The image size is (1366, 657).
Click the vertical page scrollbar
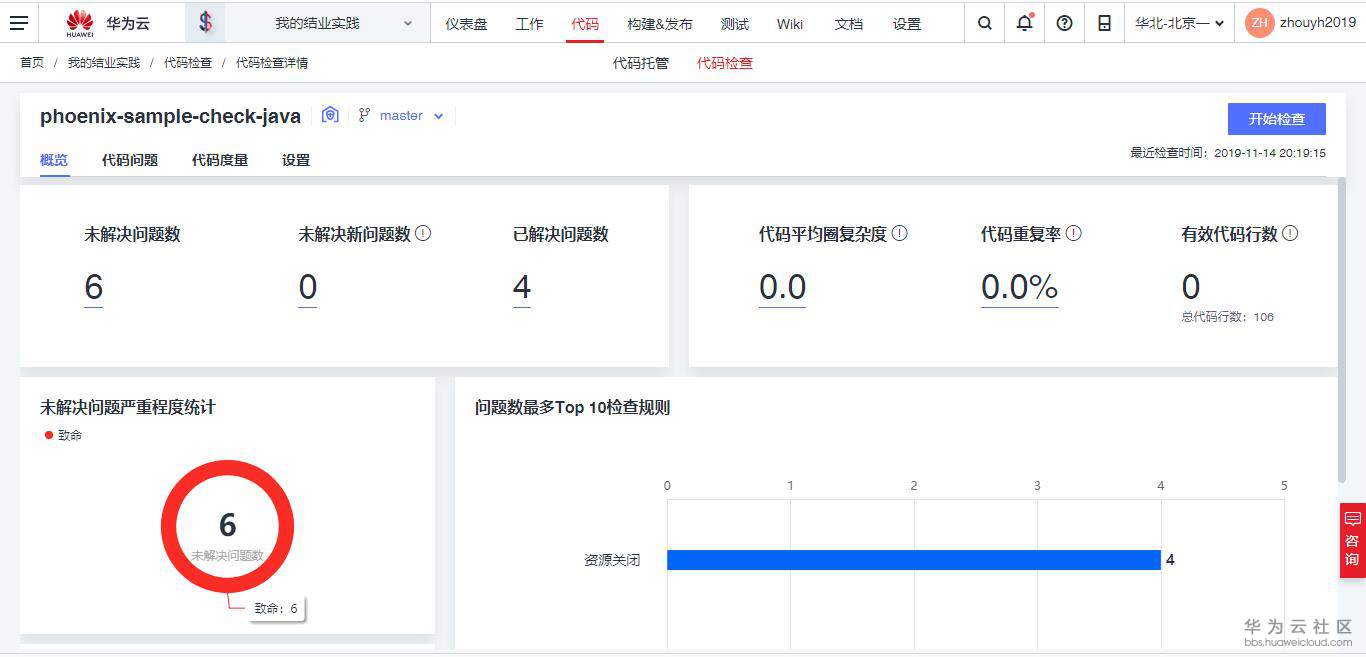pos(1342,330)
